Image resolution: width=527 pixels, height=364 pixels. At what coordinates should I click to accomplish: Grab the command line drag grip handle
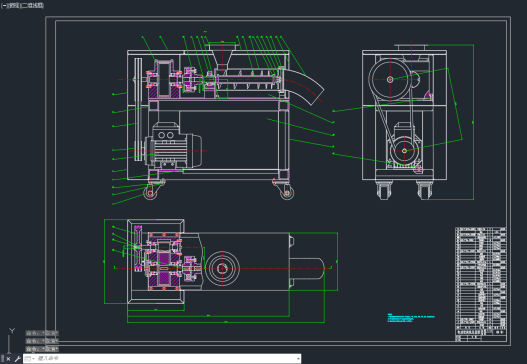coord(3,359)
